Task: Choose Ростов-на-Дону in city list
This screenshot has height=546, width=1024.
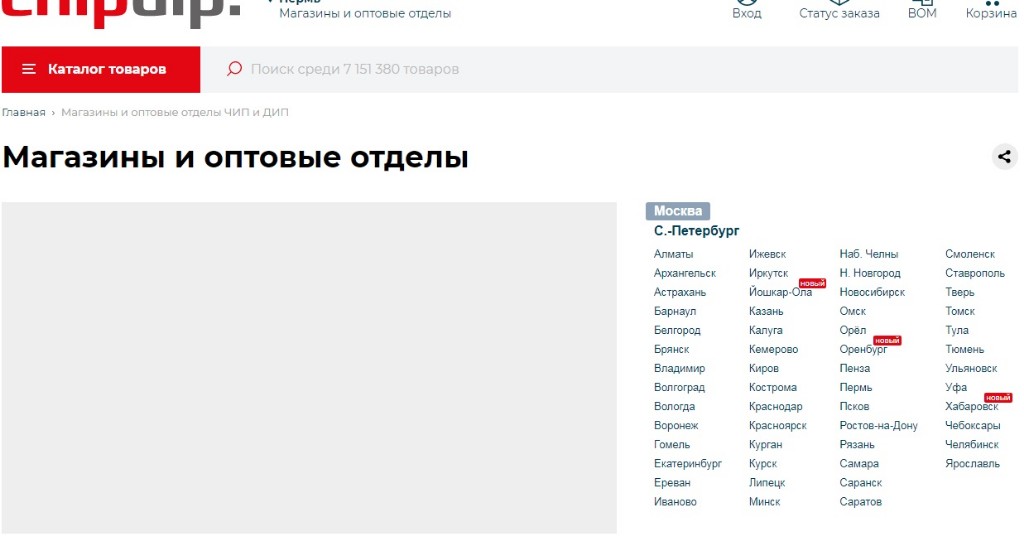Action: coord(878,425)
